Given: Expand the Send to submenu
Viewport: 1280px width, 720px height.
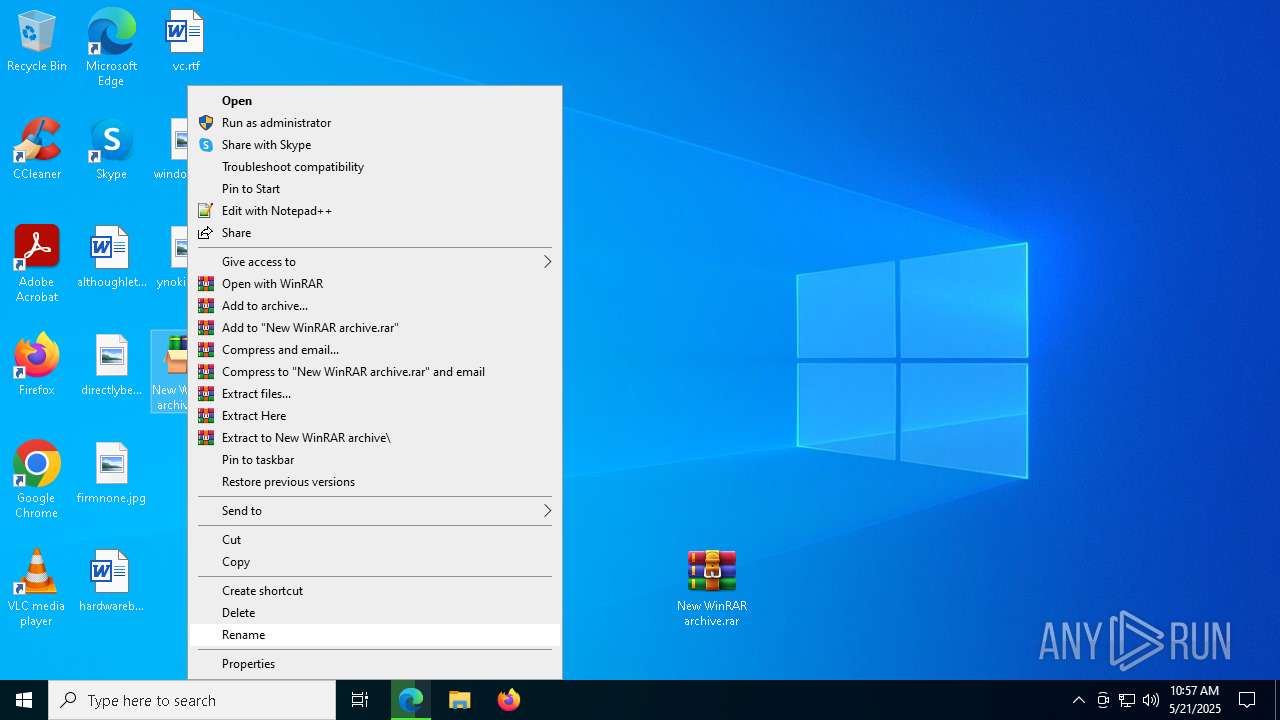Looking at the screenshot, I should click(x=375, y=511).
